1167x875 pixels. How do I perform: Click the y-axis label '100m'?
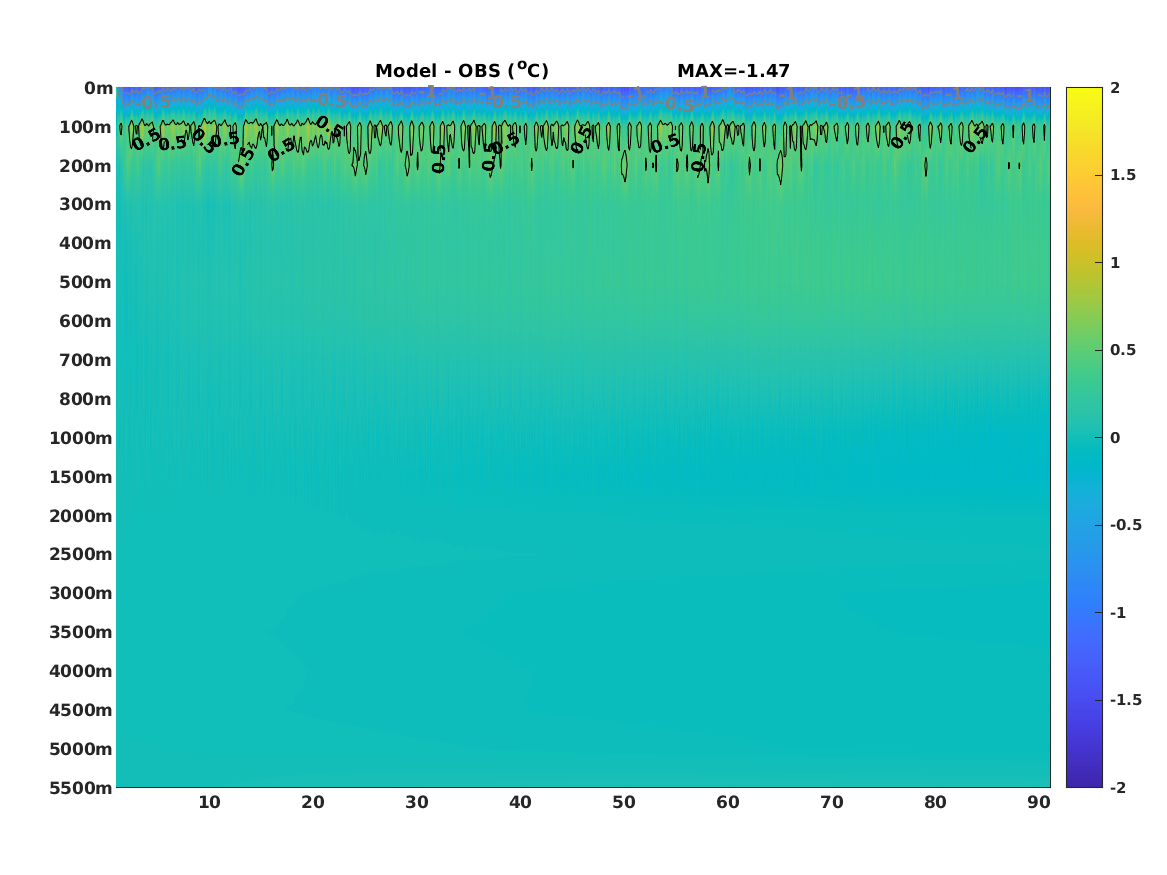click(86, 127)
